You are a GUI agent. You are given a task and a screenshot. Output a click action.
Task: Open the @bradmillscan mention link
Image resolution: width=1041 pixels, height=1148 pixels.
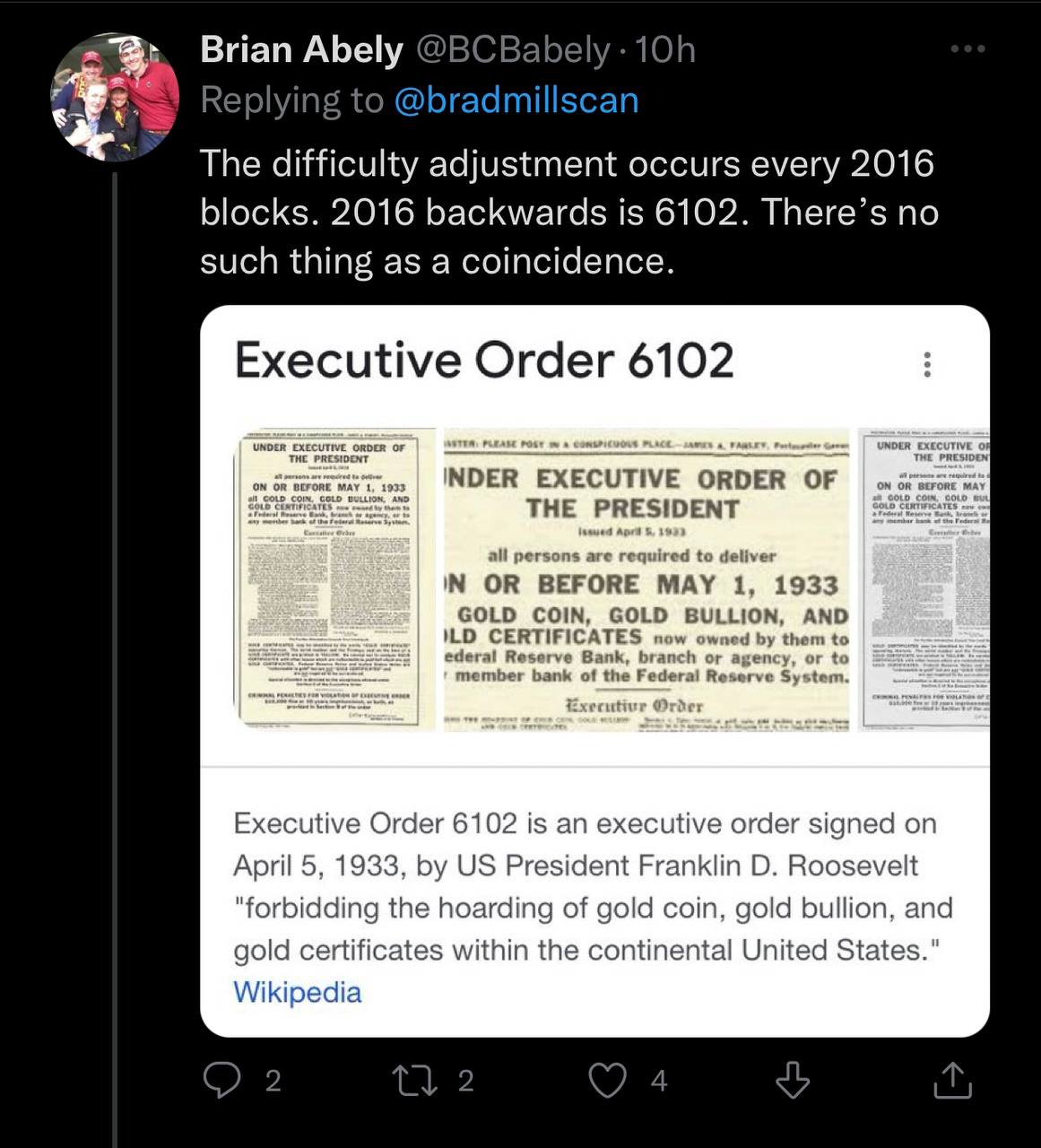[516, 100]
